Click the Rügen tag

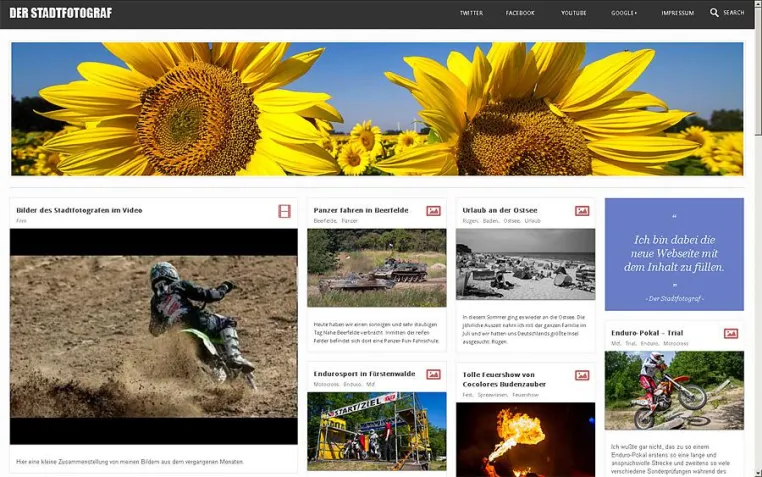pos(470,221)
